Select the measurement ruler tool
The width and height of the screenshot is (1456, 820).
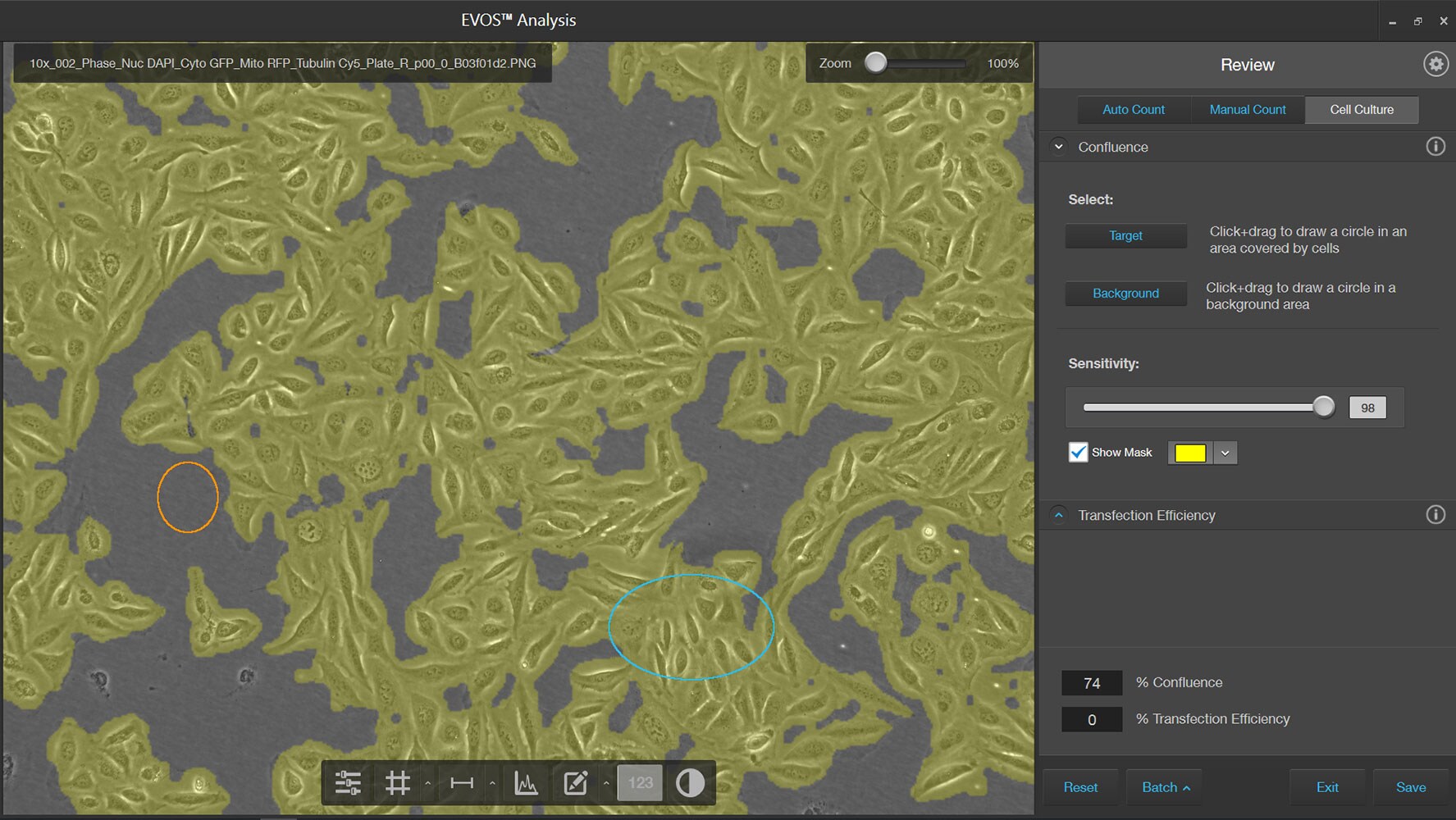(x=462, y=783)
